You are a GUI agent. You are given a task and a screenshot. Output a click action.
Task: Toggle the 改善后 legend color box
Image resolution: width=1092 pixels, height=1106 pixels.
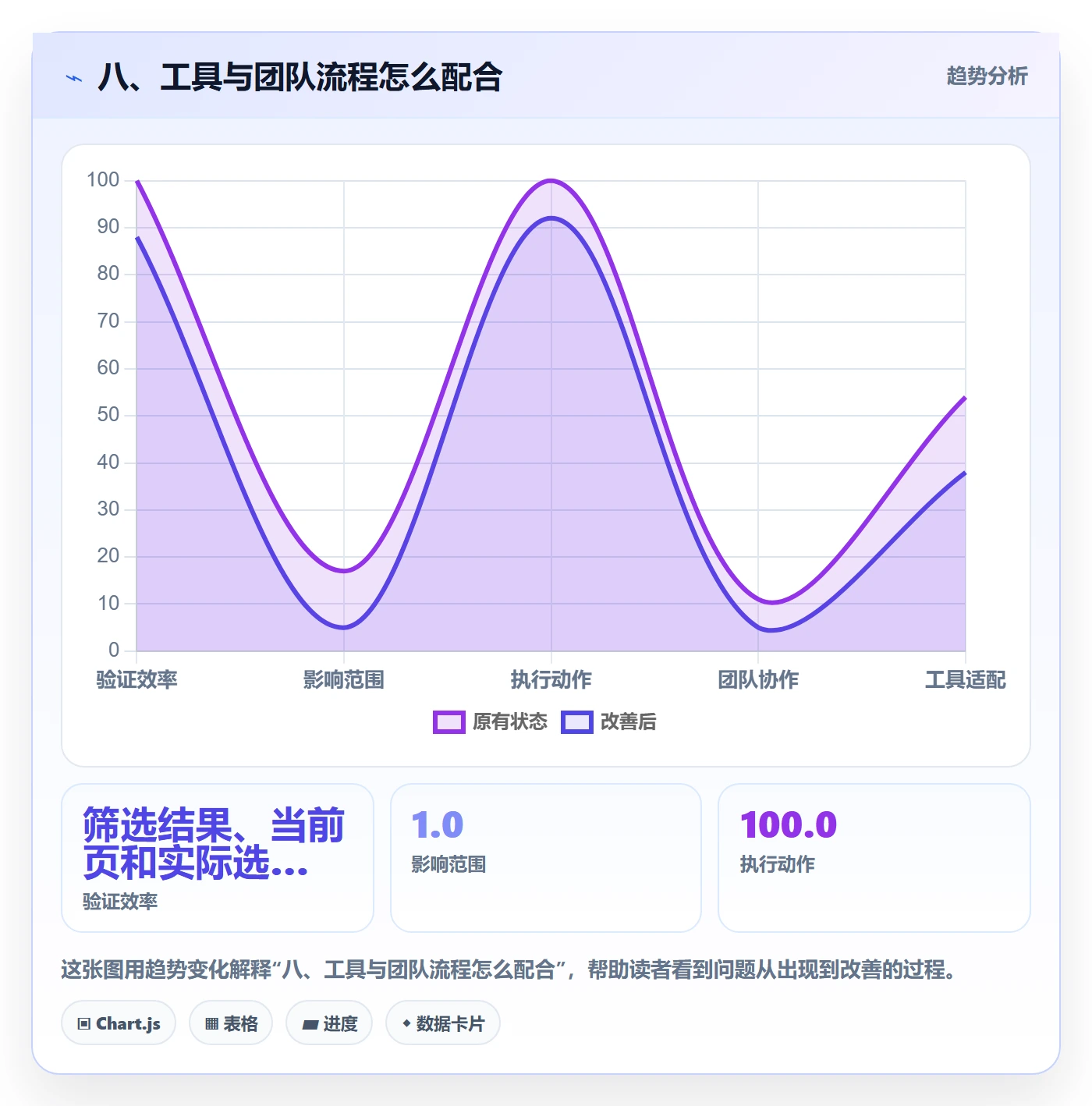click(577, 722)
